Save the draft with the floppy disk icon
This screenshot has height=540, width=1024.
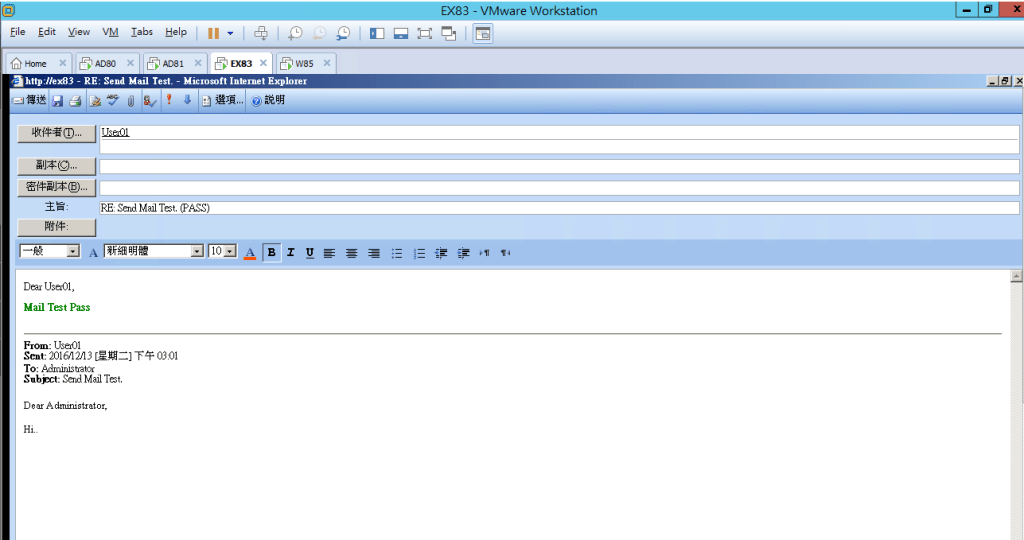pyautogui.click(x=58, y=100)
